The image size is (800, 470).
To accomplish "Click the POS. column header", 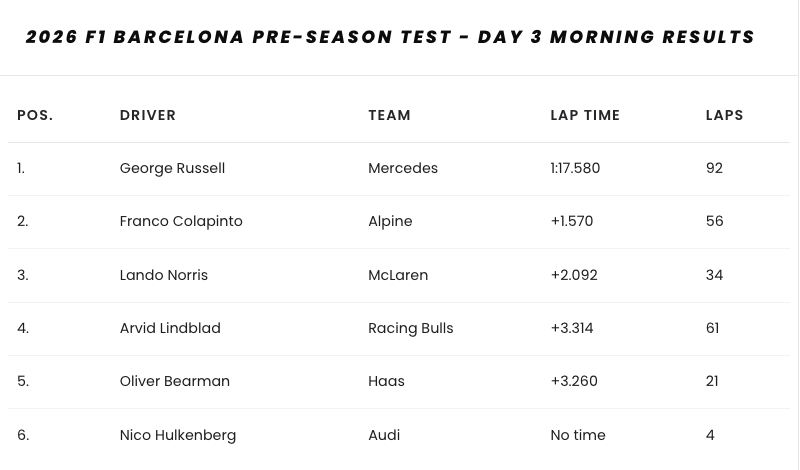I will tap(35, 115).
